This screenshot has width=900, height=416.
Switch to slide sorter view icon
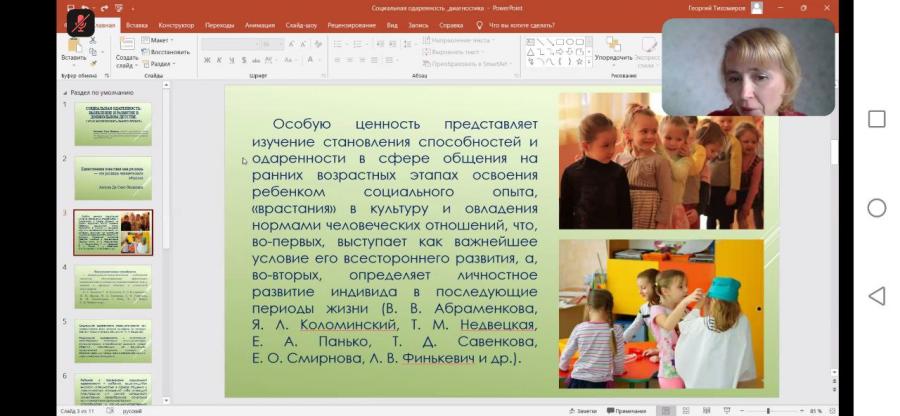point(685,411)
